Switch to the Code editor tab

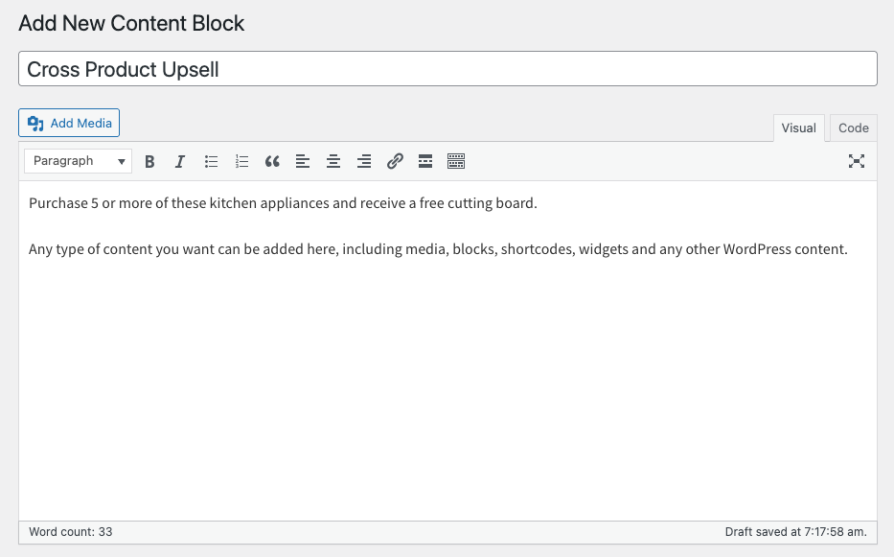[x=853, y=128]
